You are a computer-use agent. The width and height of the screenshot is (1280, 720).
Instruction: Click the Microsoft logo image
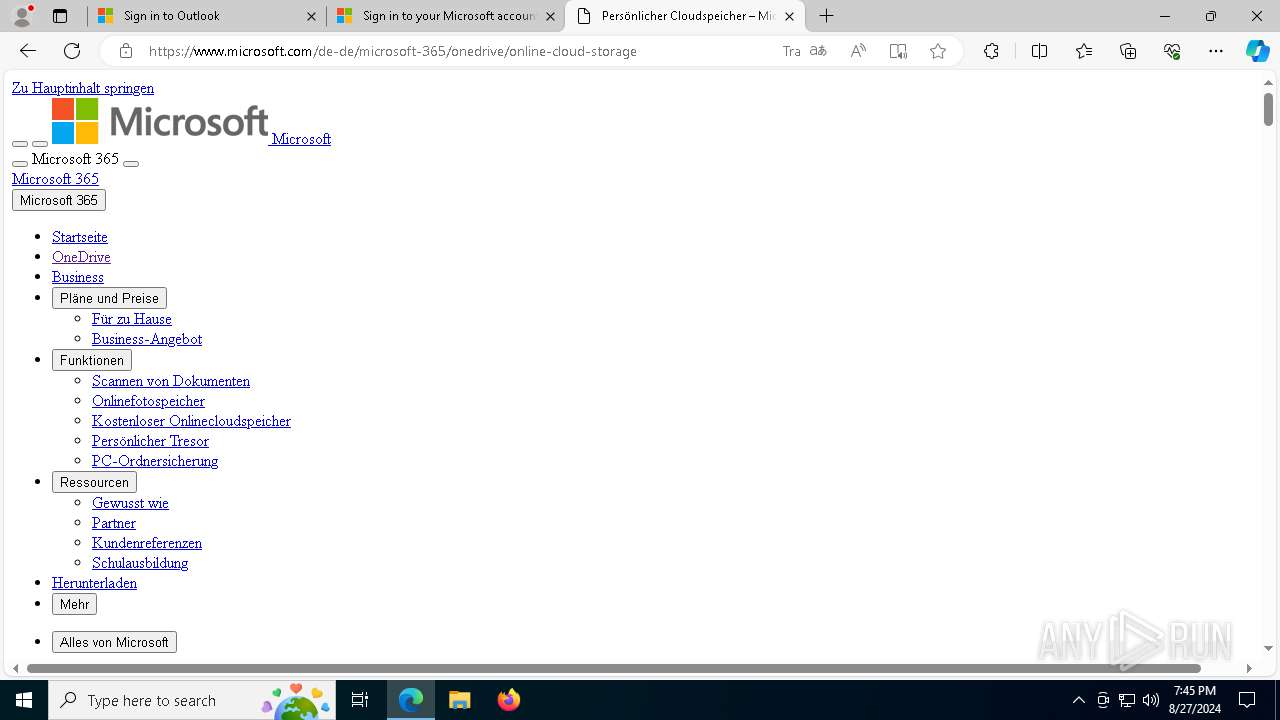160,121
